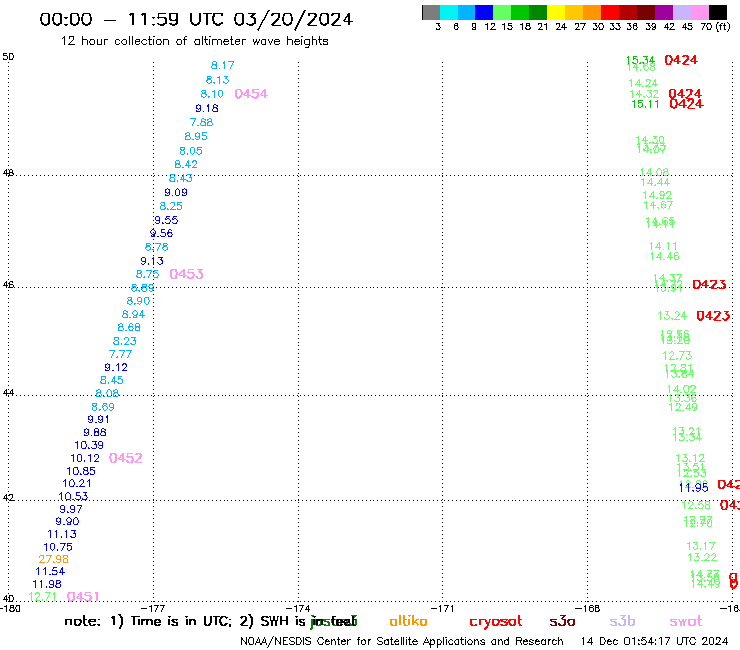
Task: Pick the orange swatch in the legend bar
Action: tap(591, 12)
